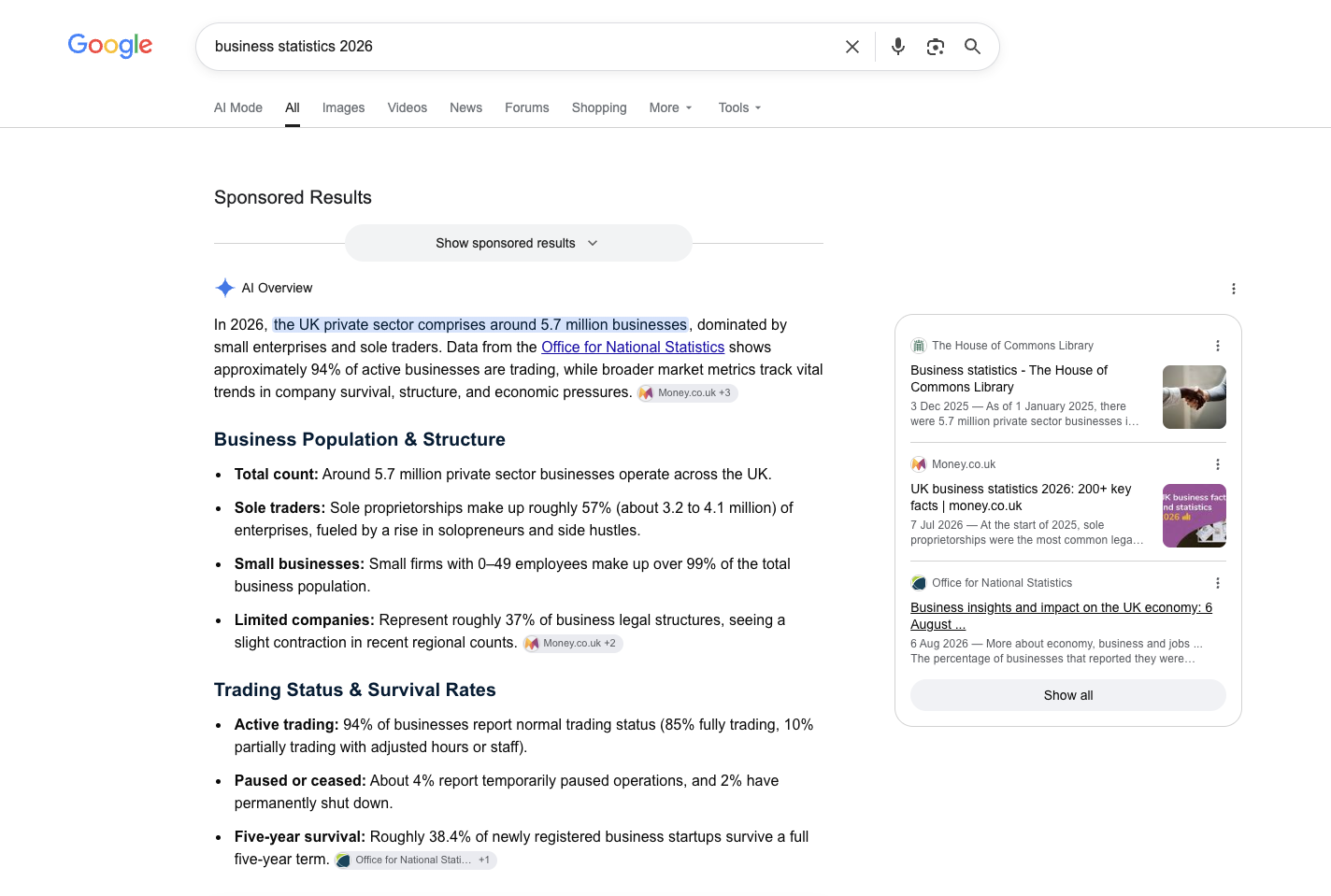Click 'Paused or ceased:' bullet text

pos(300,781)
